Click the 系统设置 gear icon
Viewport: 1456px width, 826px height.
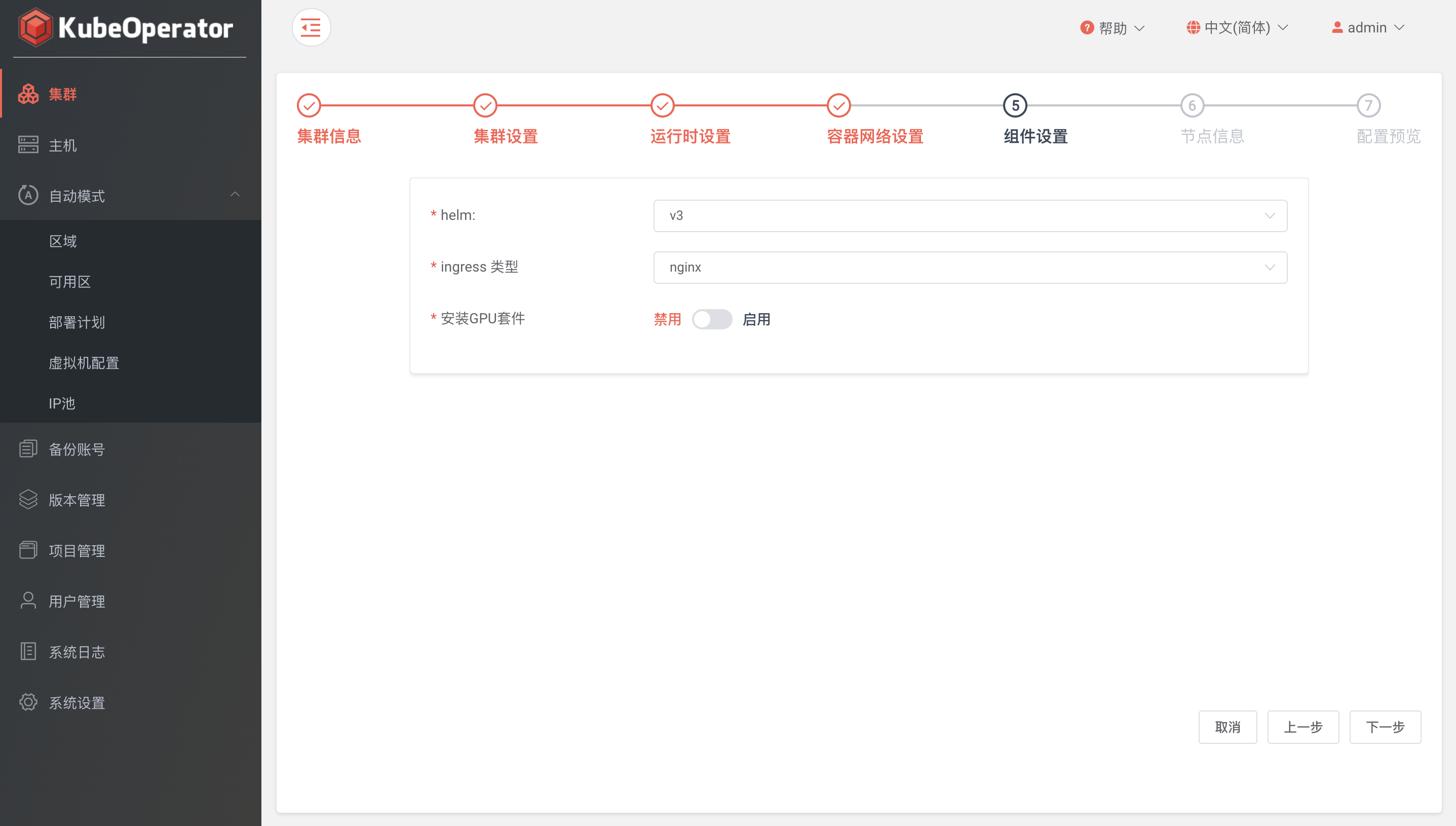pyautogui.click(x=28, y=702)
